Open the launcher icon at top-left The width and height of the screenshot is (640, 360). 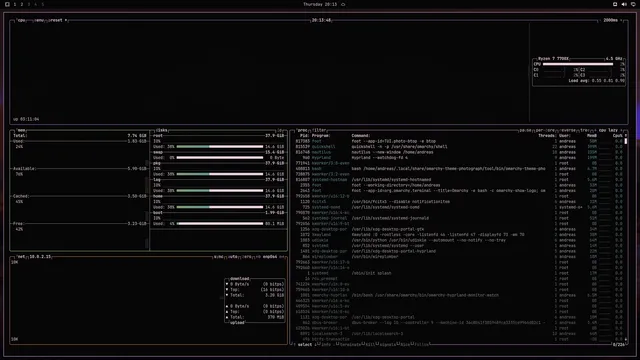pos(7,4)
